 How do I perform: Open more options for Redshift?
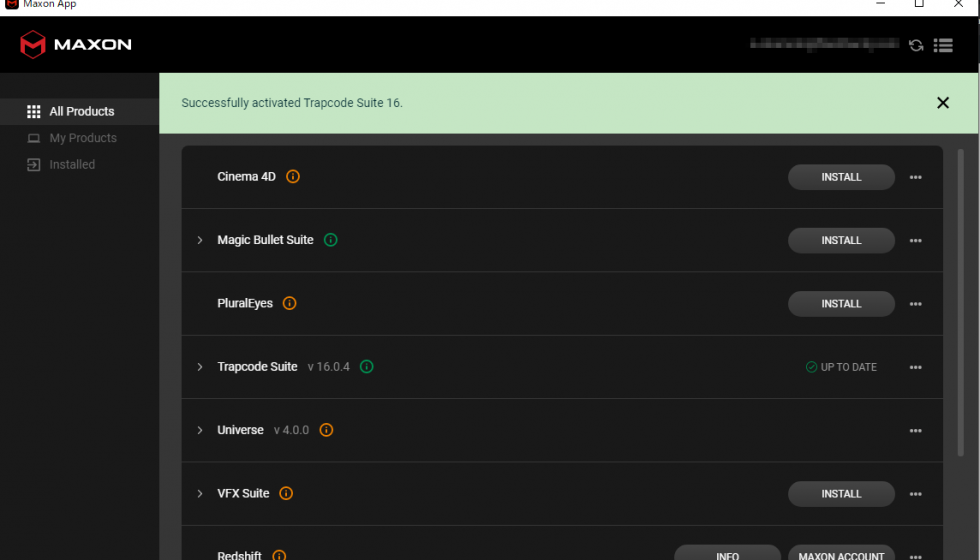click(916, 556)
